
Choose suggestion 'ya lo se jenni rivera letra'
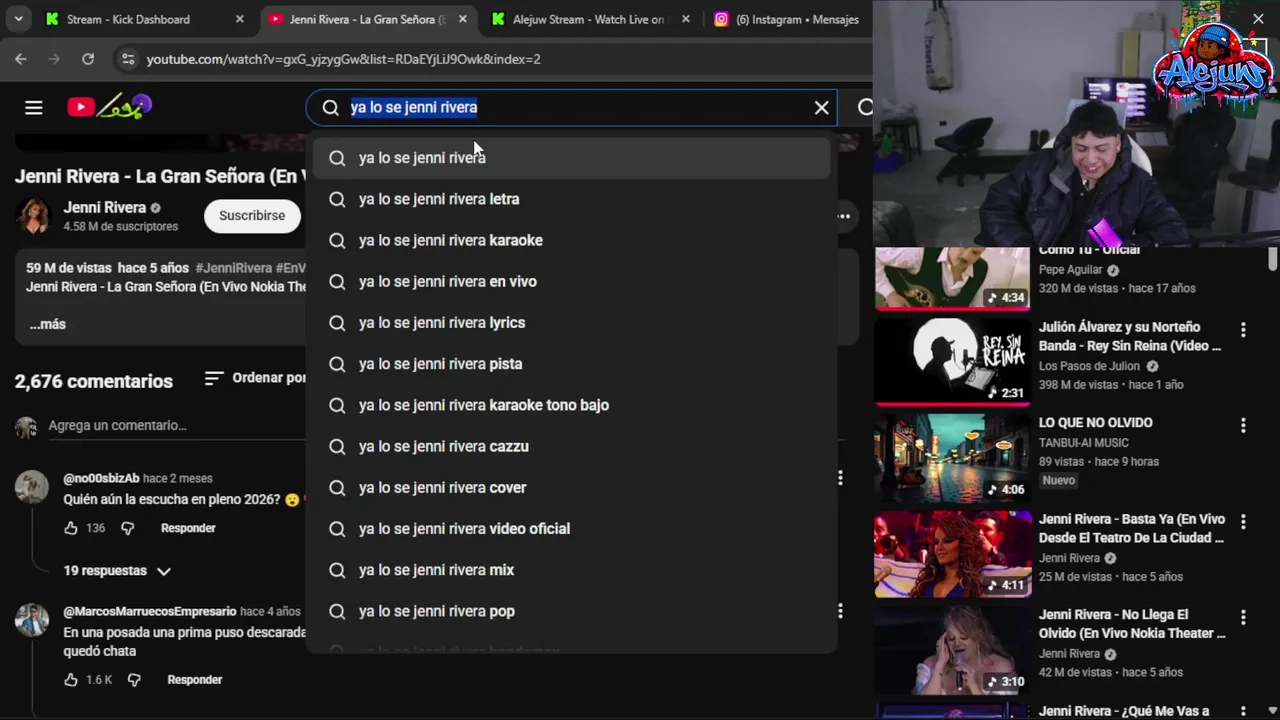tap(571, 199)
